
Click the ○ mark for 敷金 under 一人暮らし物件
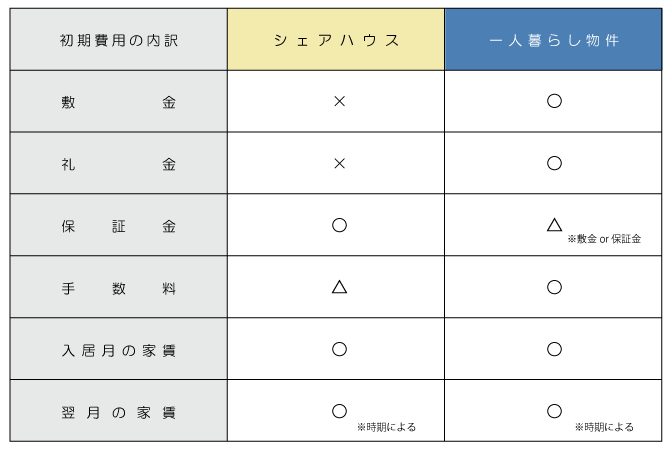554,101
